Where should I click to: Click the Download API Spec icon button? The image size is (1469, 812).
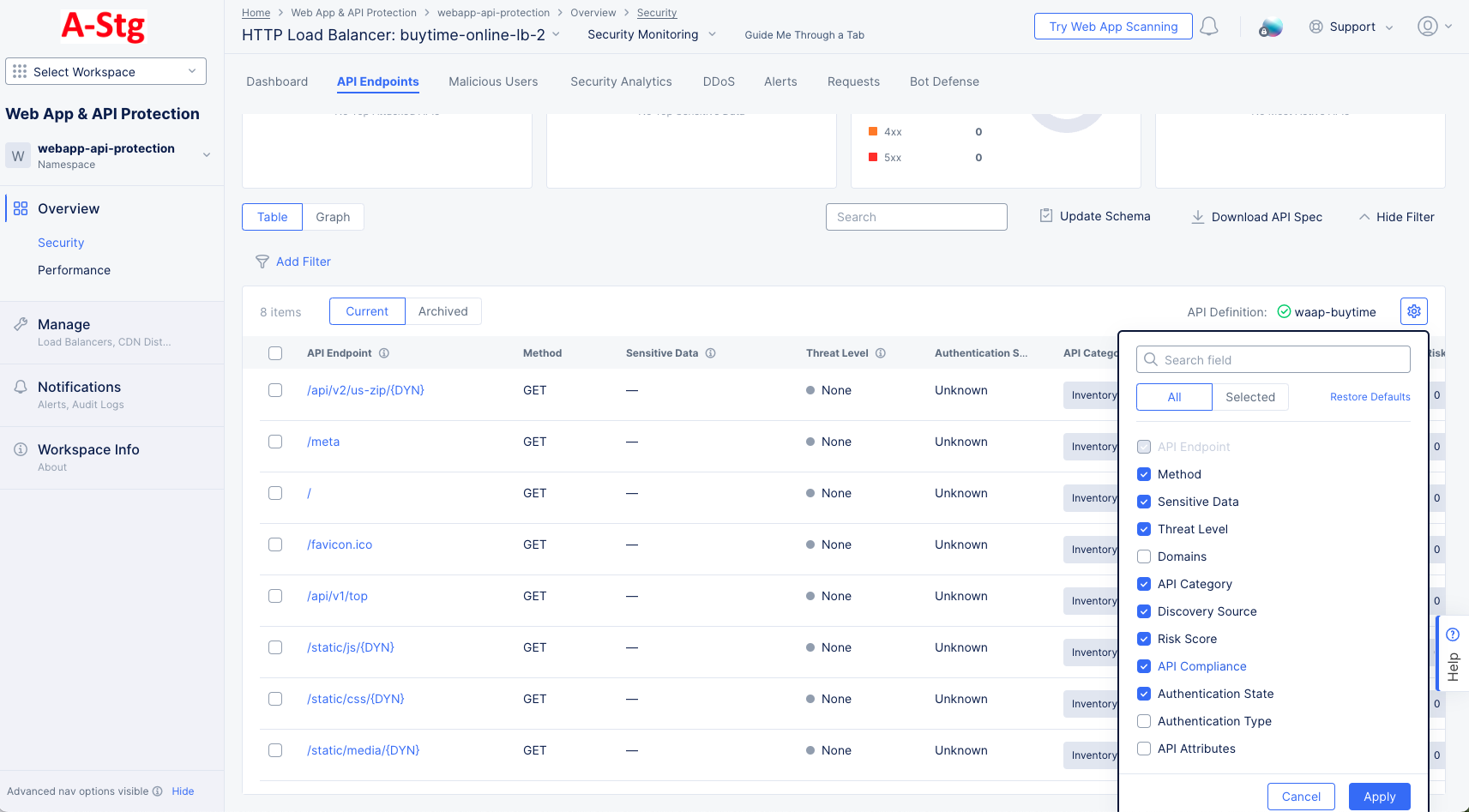coord(1197,216)
